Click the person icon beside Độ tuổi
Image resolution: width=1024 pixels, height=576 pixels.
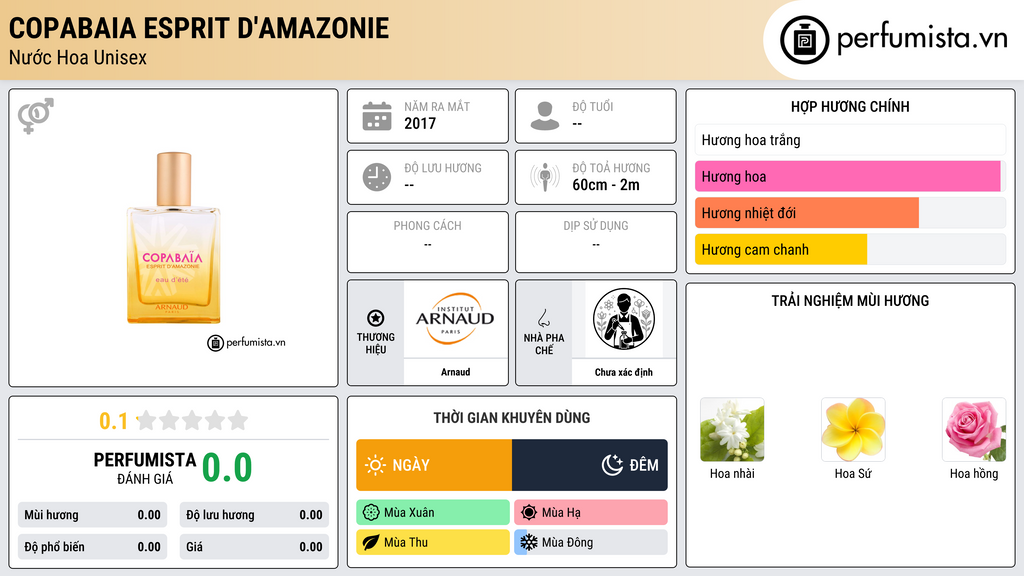(x=545, y=116)
